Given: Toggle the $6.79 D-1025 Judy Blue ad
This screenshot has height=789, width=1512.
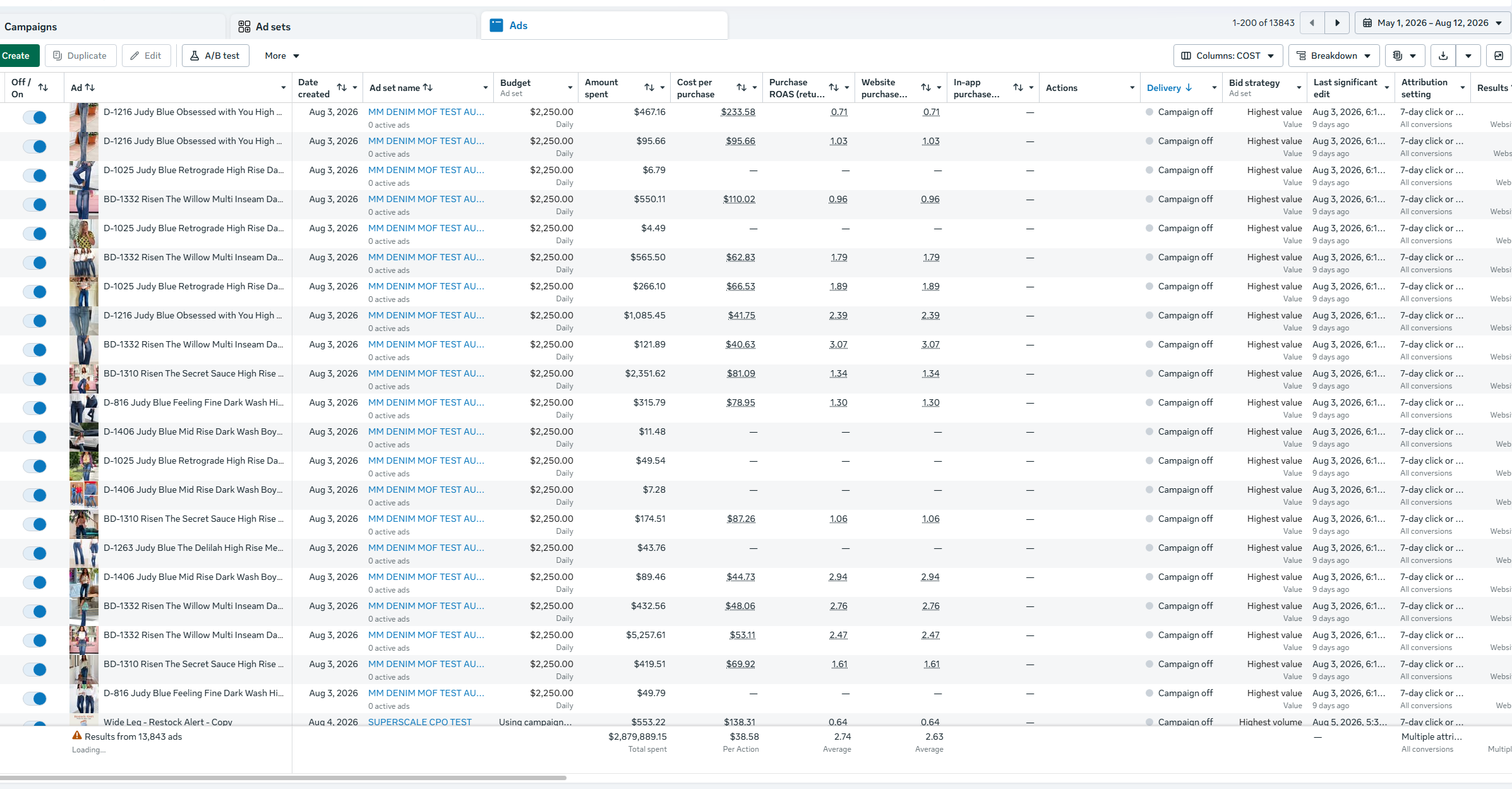Looking at the screenshot, I should 35,176.
